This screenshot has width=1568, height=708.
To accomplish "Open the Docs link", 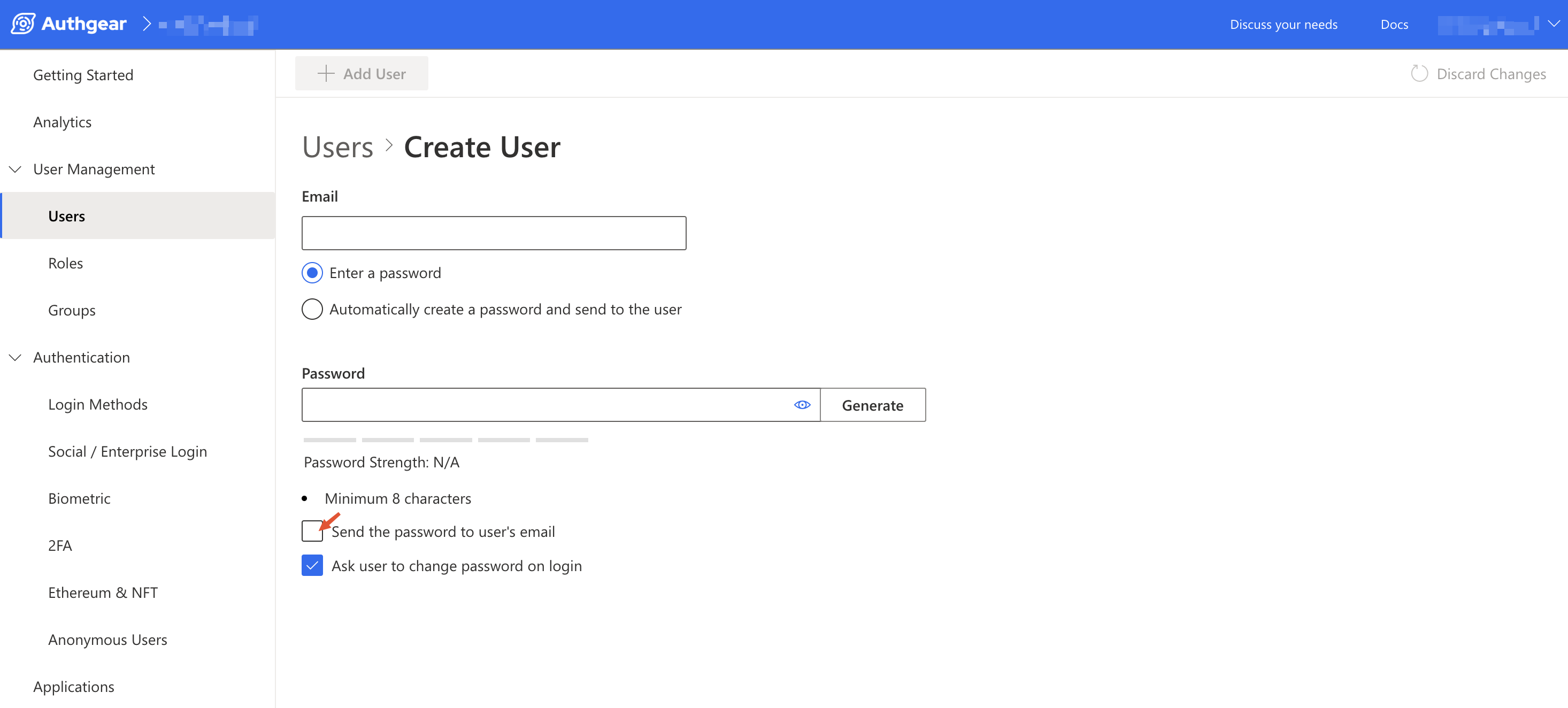I will click(x=1394, y=25).
